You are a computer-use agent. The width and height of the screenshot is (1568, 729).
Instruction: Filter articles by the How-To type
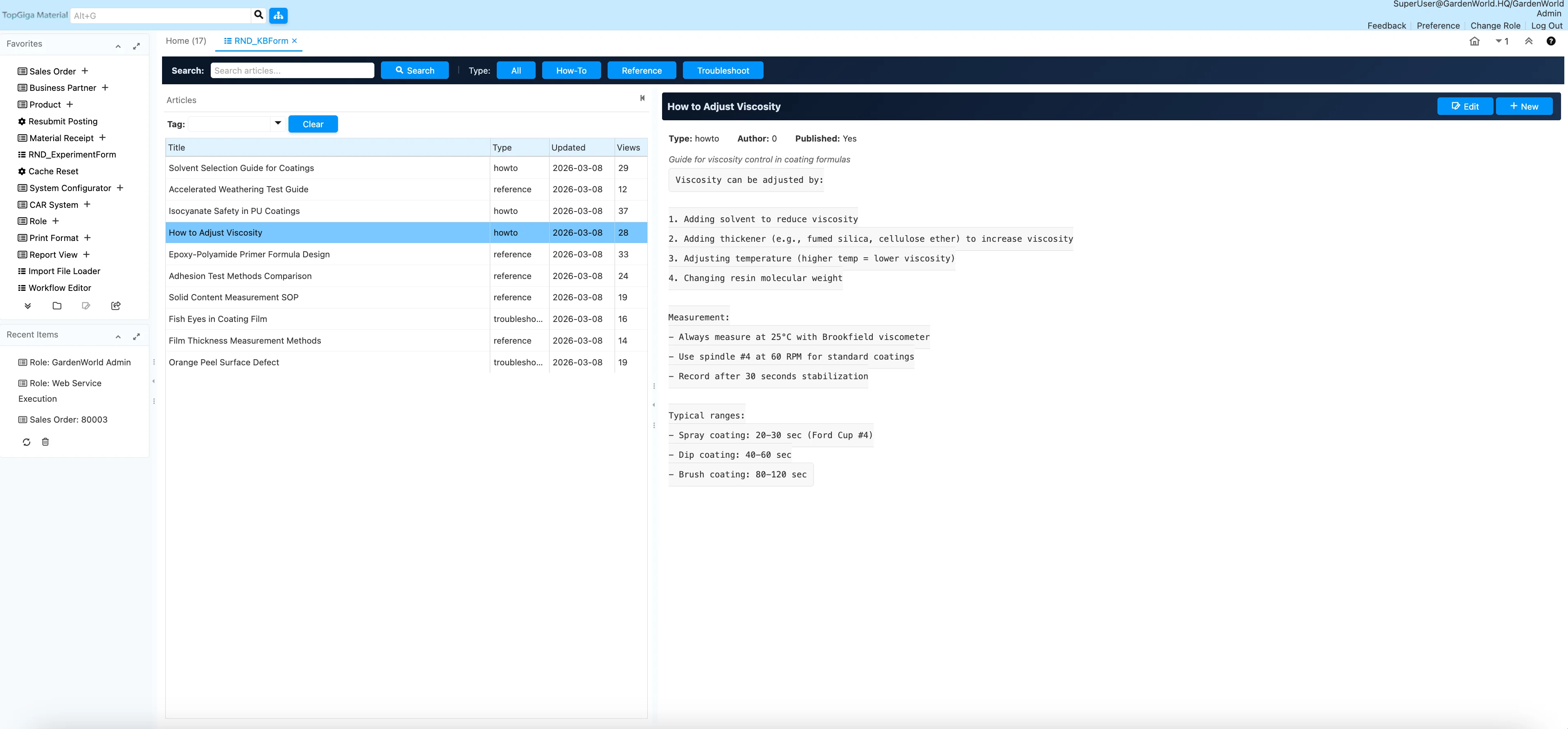[x=571, y=71]
